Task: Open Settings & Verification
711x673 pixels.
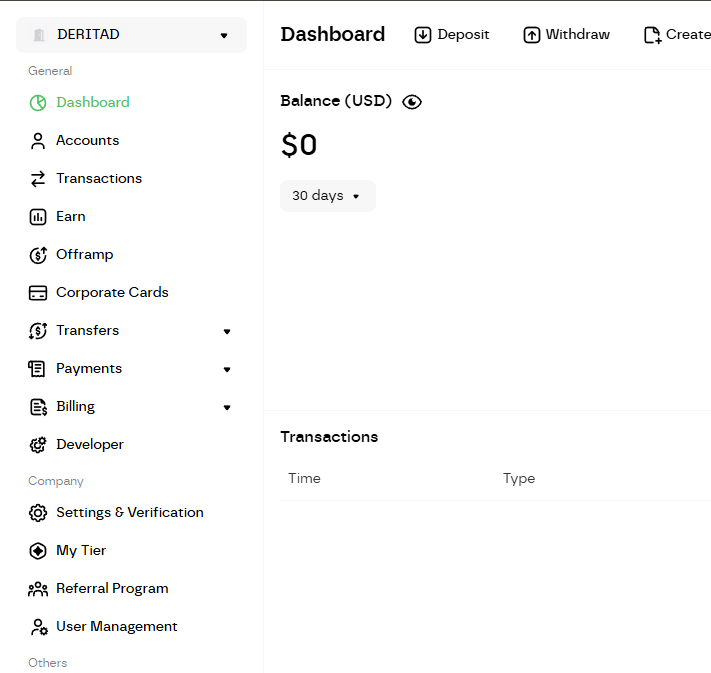Action: (x=130, y=512)
